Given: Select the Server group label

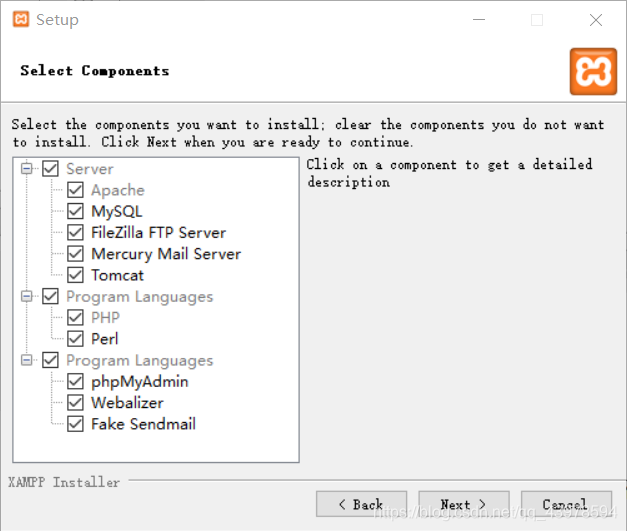Looking at the screenshot, I should [x=90, y=169].
